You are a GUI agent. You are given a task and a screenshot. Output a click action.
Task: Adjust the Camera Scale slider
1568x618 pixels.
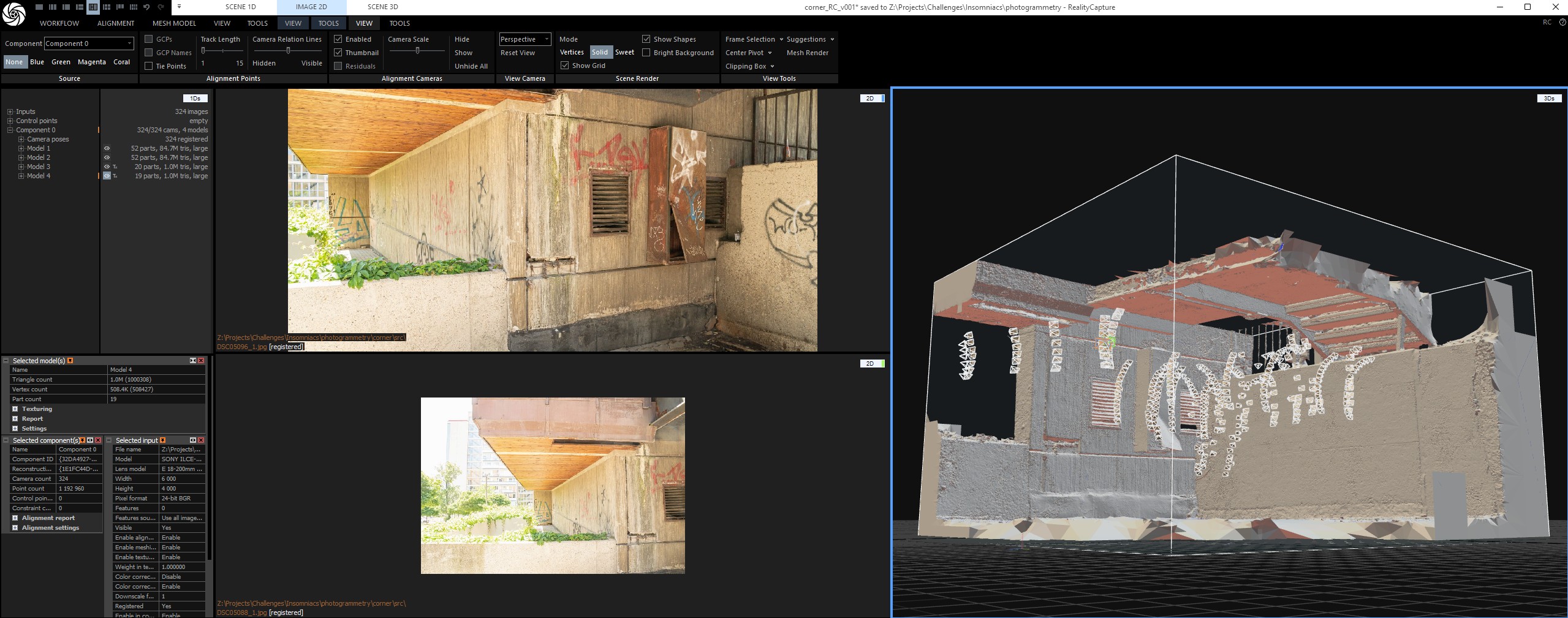tap(417, 51)
